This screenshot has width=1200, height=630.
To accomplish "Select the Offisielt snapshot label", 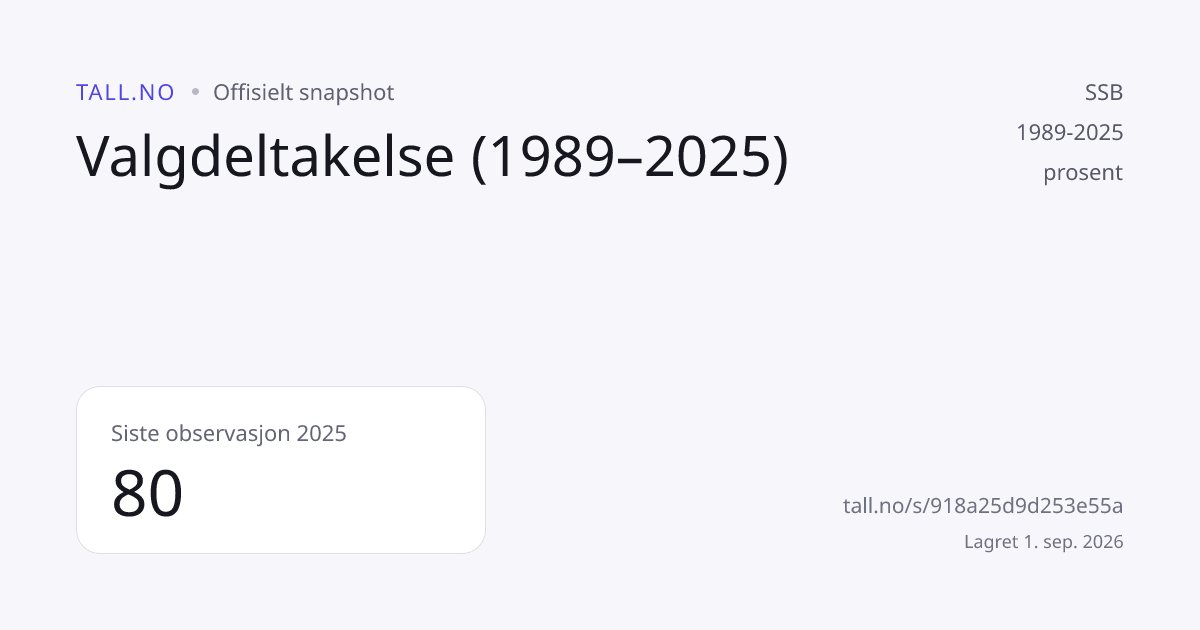I will tap(304, 93).
